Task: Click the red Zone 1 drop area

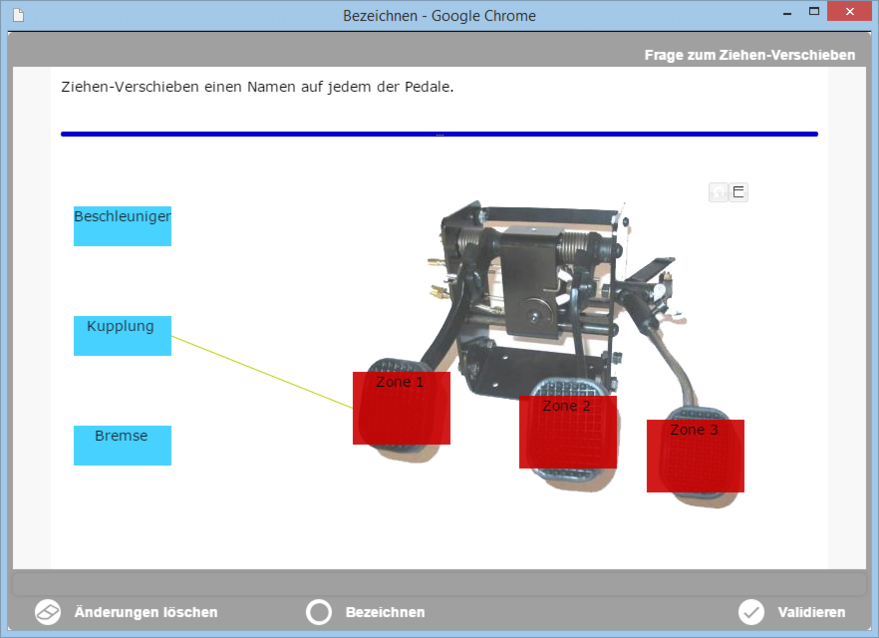Action: tap(401, 408)
